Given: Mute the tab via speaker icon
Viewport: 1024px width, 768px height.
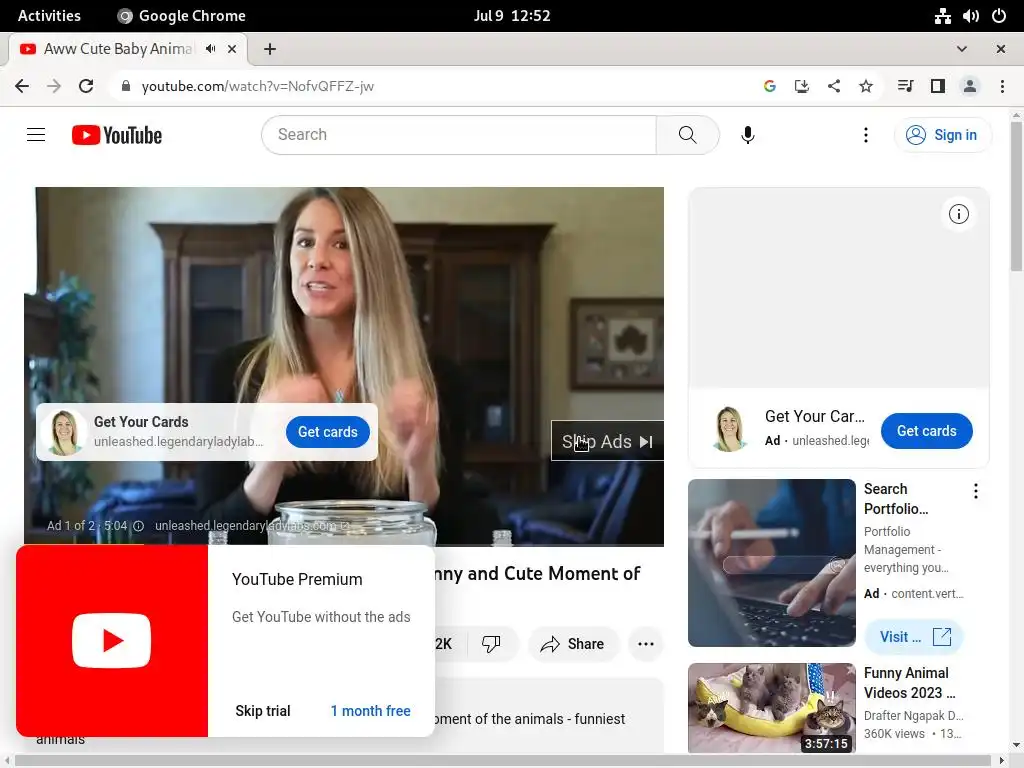Looking at the screenshot, I should point(210,49).
